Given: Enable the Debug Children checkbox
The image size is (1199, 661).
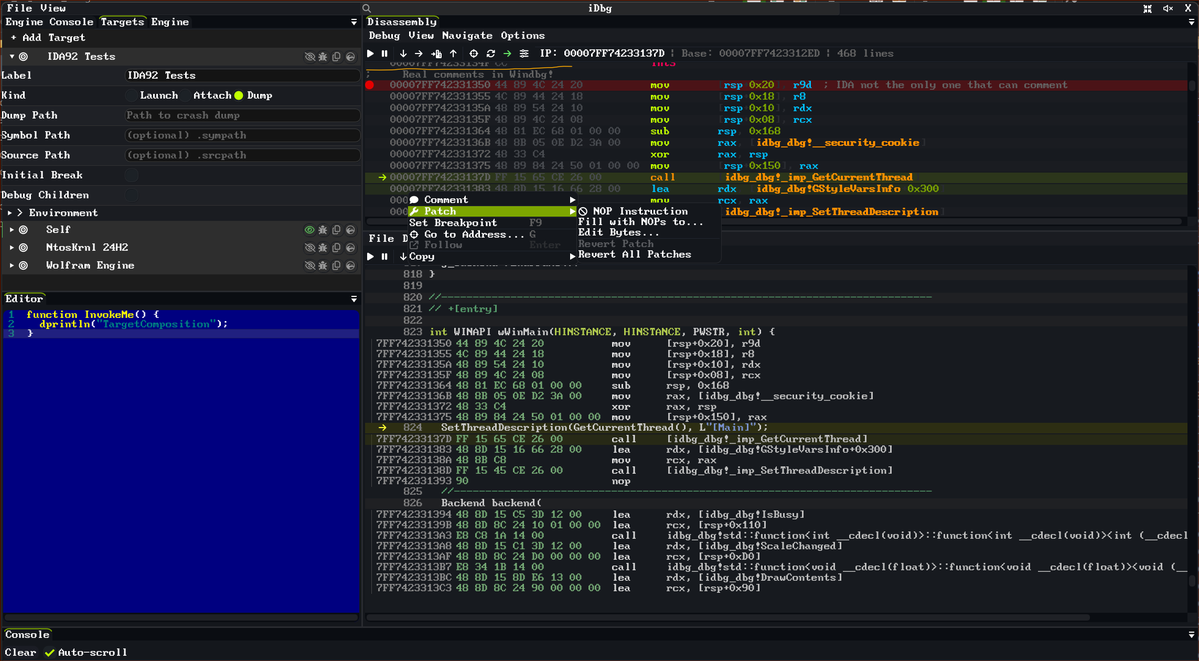Looking at the screenshot, I should coord(132,195).
